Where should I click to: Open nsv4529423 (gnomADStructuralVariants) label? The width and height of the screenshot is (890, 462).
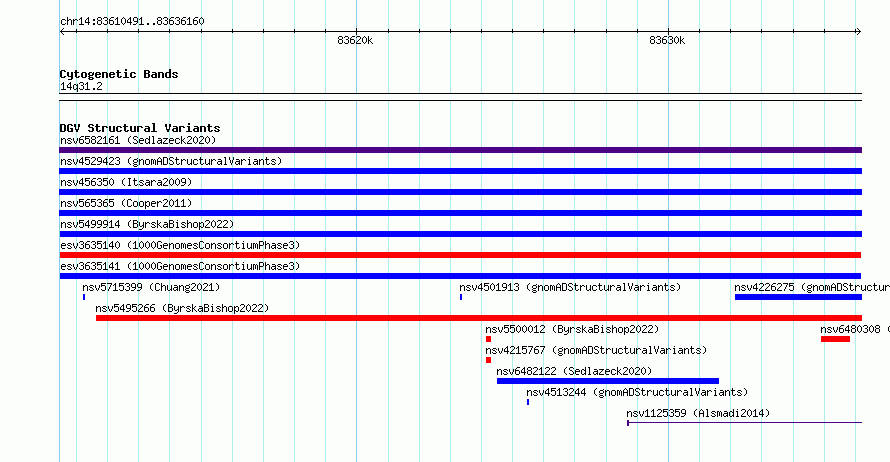coord(171,161)
